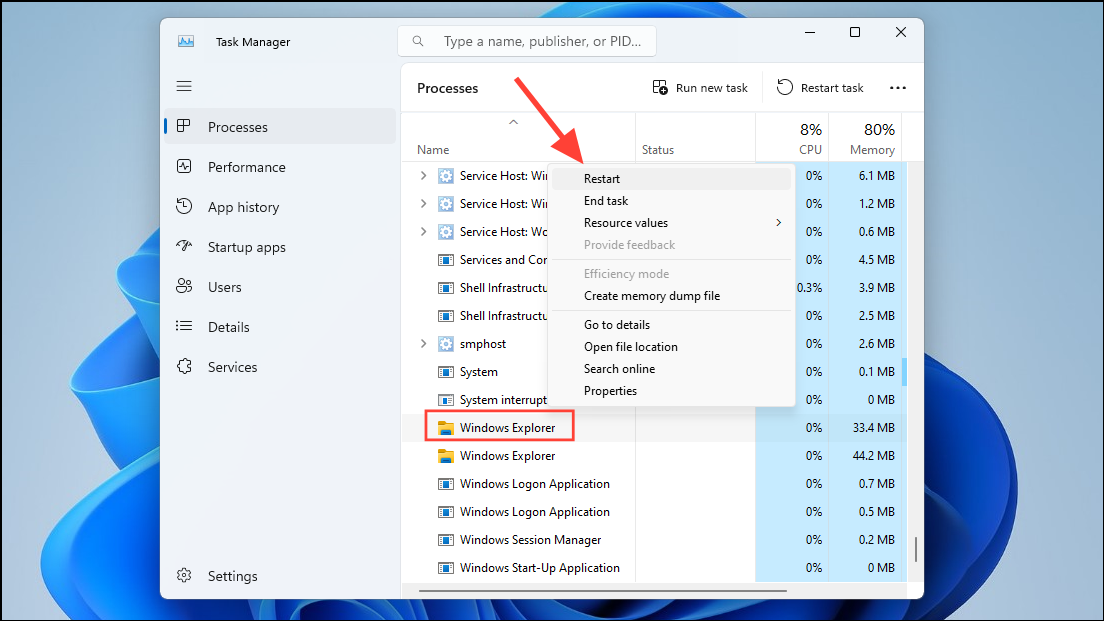This screenshot has height=621, width=1104.
Task: Open the Services tab
Action: (280, 367)
